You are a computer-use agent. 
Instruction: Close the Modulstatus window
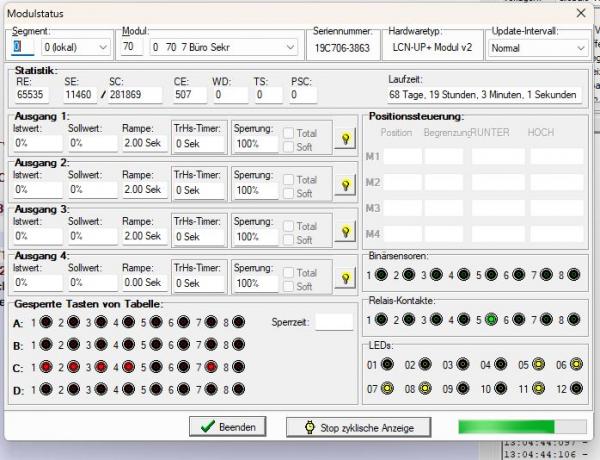(581, 12)
